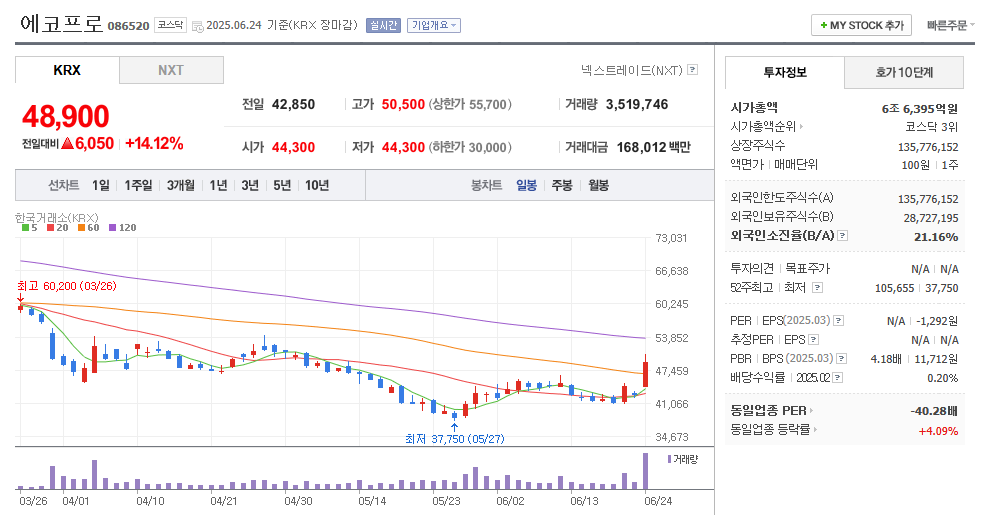Open help icon beside 52주최고 최저
Viewport: 981px width, 515px height.
[x=817, y=288]
